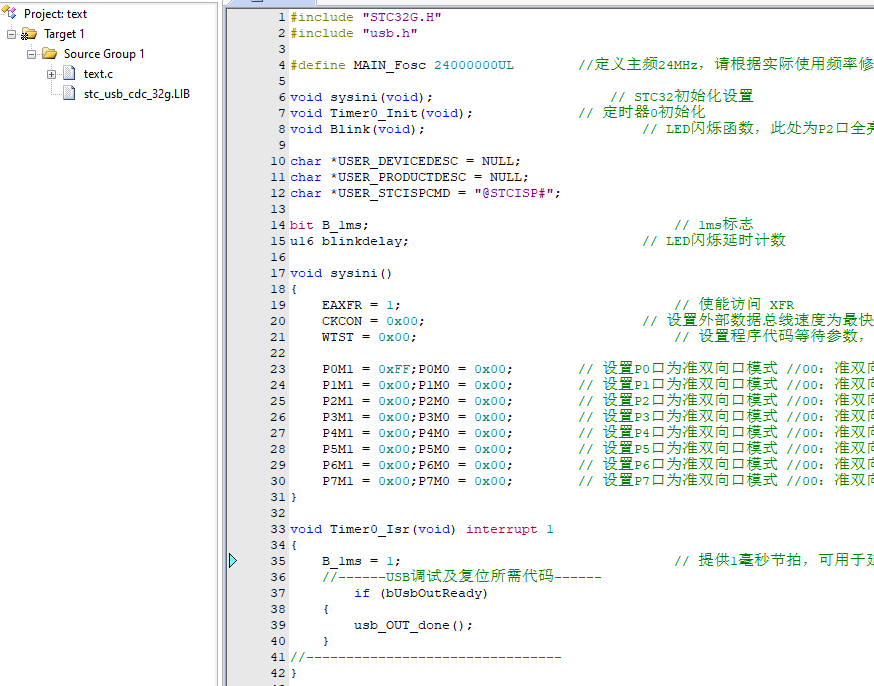Click the current-line arrow marker at line 35

233,561
